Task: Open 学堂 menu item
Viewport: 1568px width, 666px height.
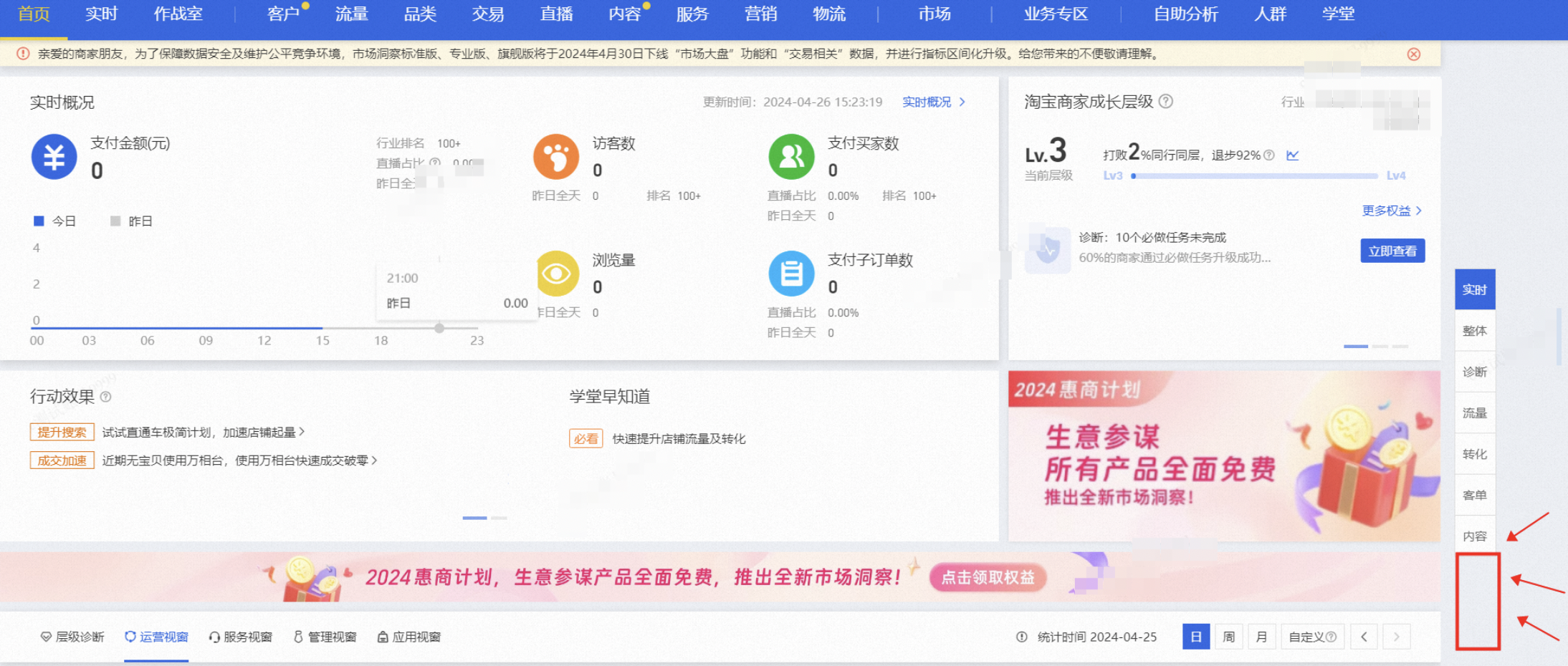Action: pyautogui.click(x=1338, y=14)
